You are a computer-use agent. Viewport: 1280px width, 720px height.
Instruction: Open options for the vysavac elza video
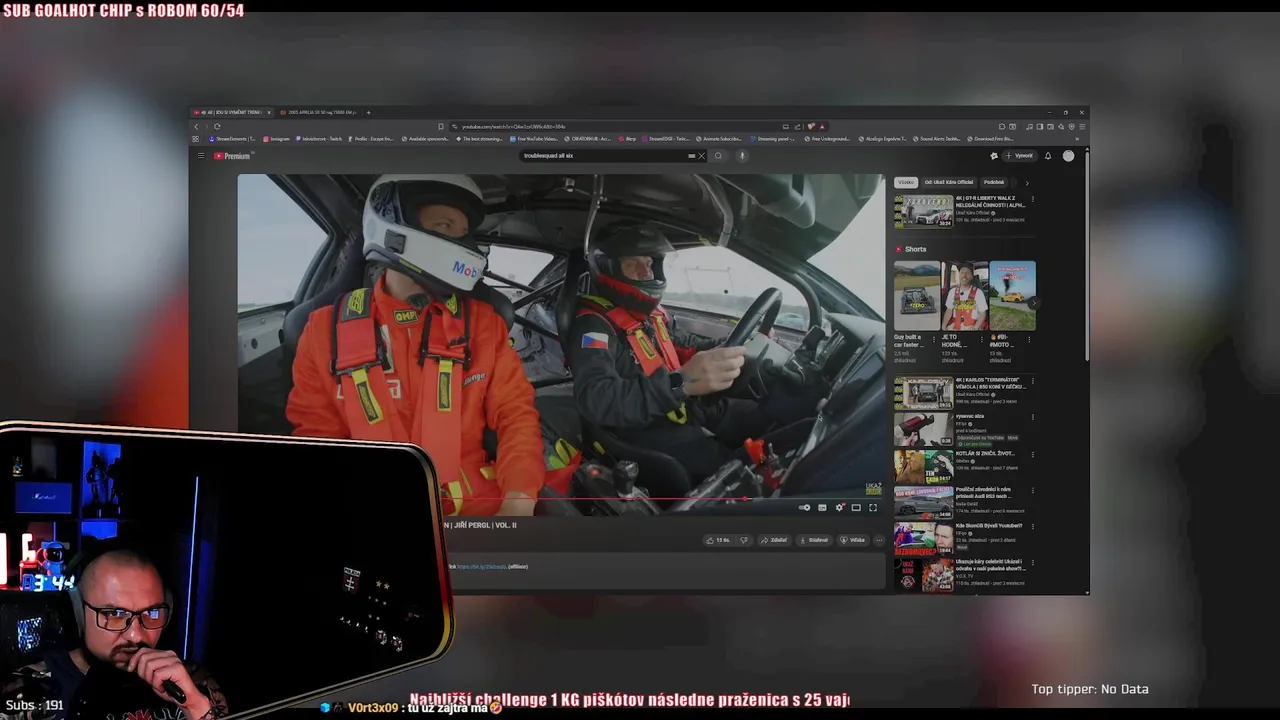[1033, 417]
